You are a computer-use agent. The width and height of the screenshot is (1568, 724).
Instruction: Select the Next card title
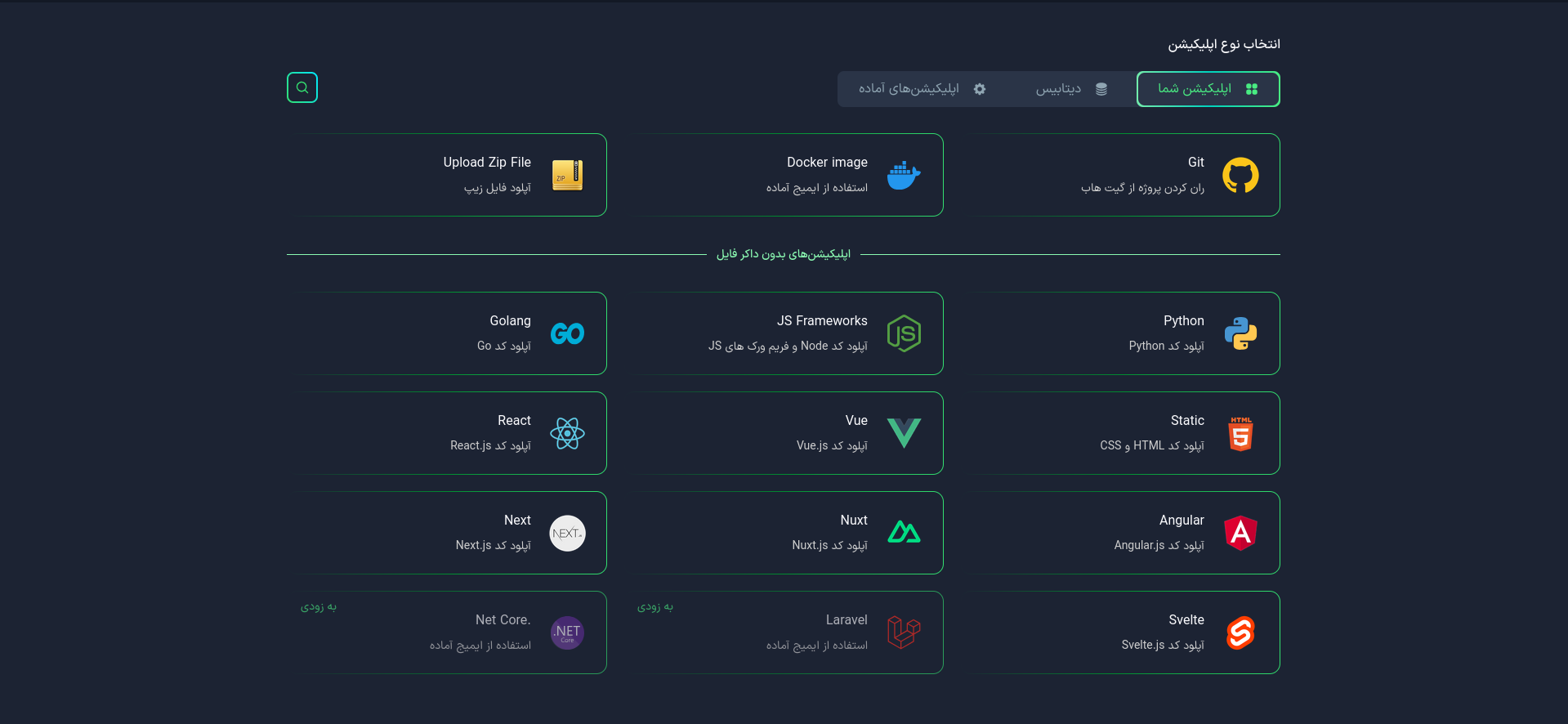pyautogui.click(x=517, y=520)
